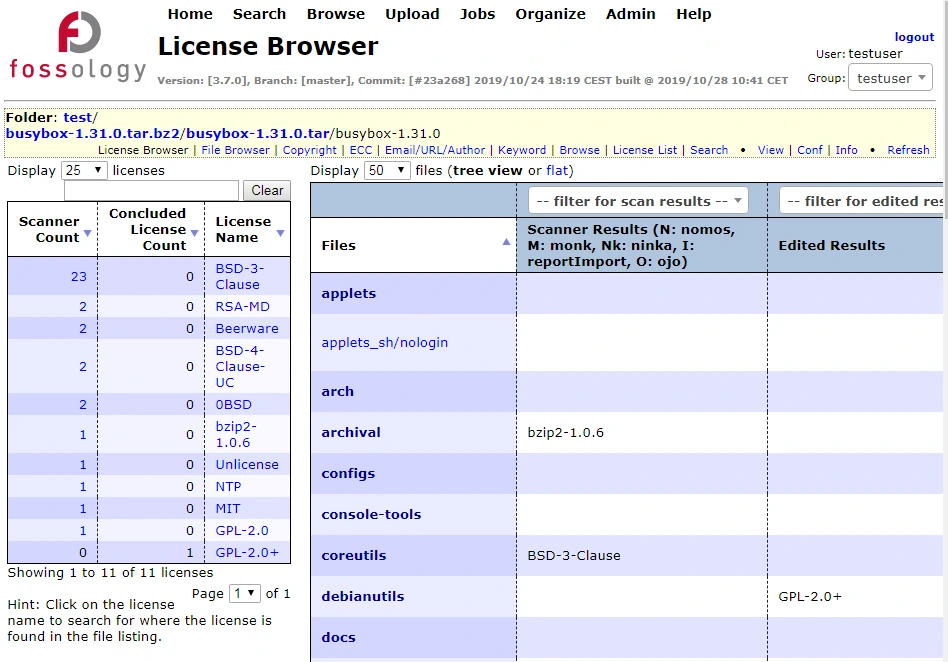
Task: Click scanner count 23 for BSD-3-Clause
Action: [x=79, y=276]
